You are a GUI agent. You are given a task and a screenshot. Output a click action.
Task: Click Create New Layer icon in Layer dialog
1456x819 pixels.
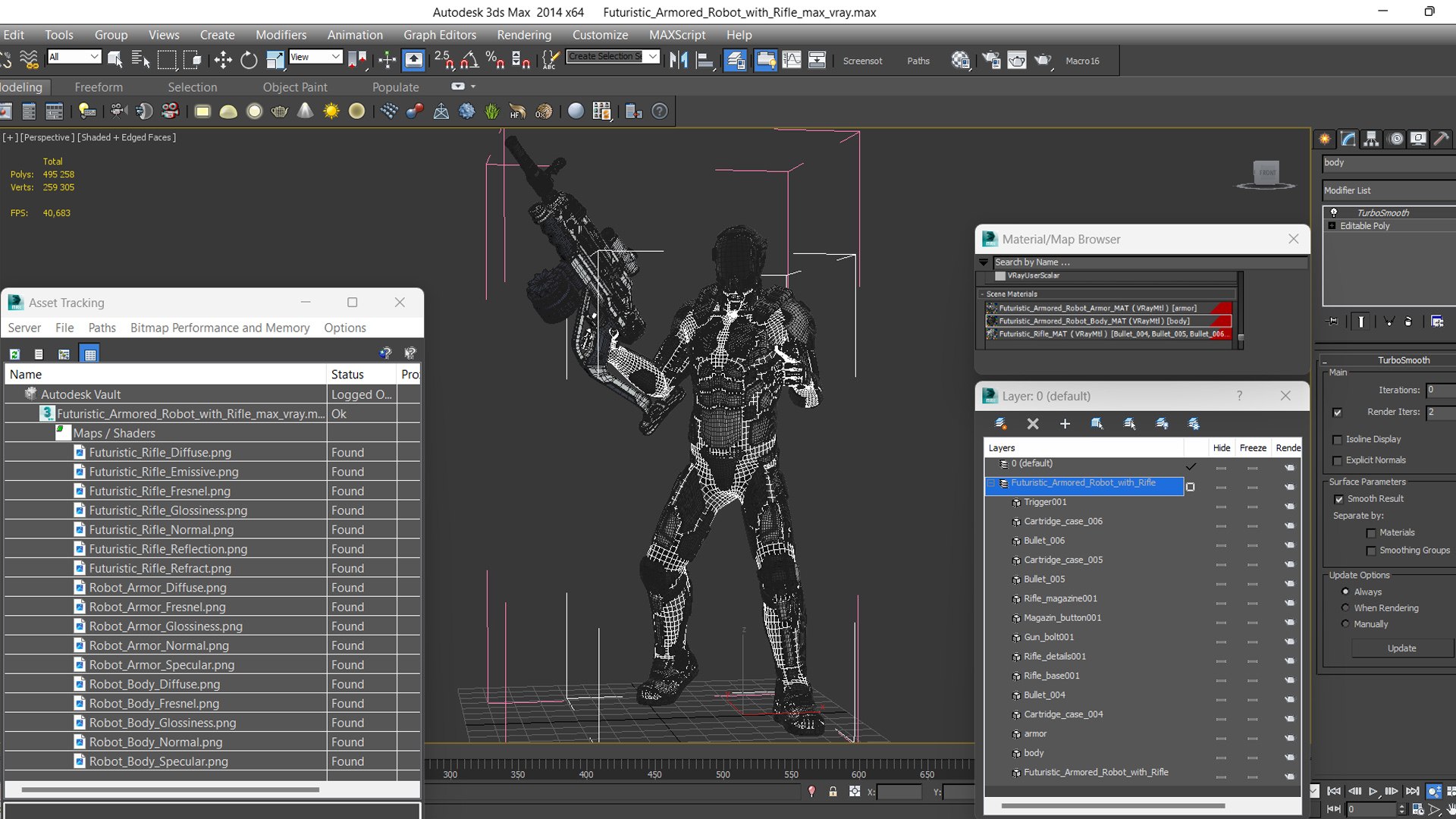coord(1000,424)
